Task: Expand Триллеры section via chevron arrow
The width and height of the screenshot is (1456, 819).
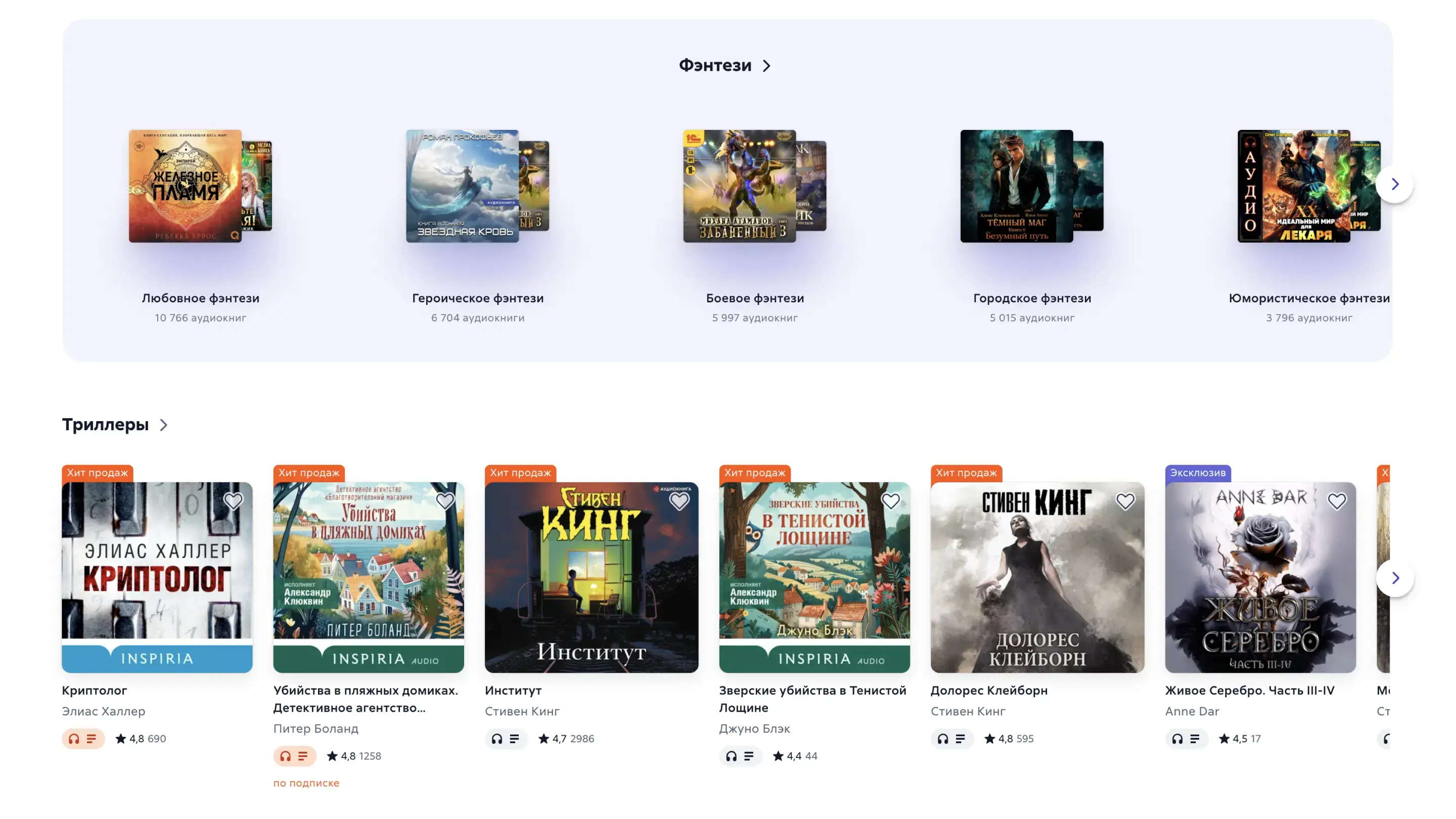Action: [x=163, y=425]
